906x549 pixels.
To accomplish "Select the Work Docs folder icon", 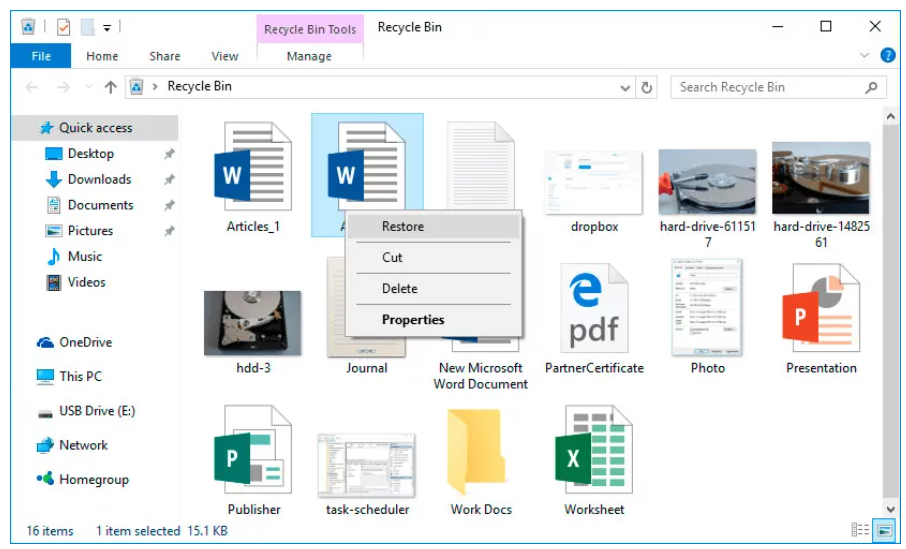I will coord(477,452).
